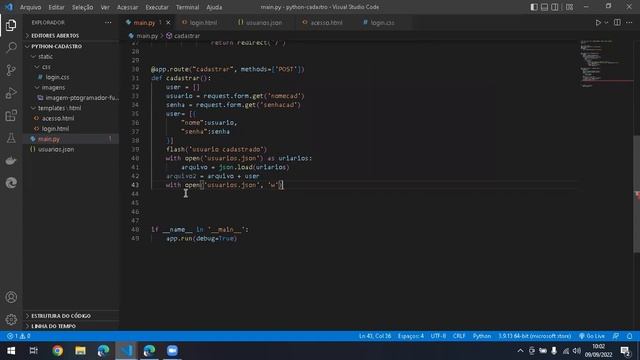Open editor More Actions ellipsis
This screenshot has width=640, height=360.
pos(629,22)
